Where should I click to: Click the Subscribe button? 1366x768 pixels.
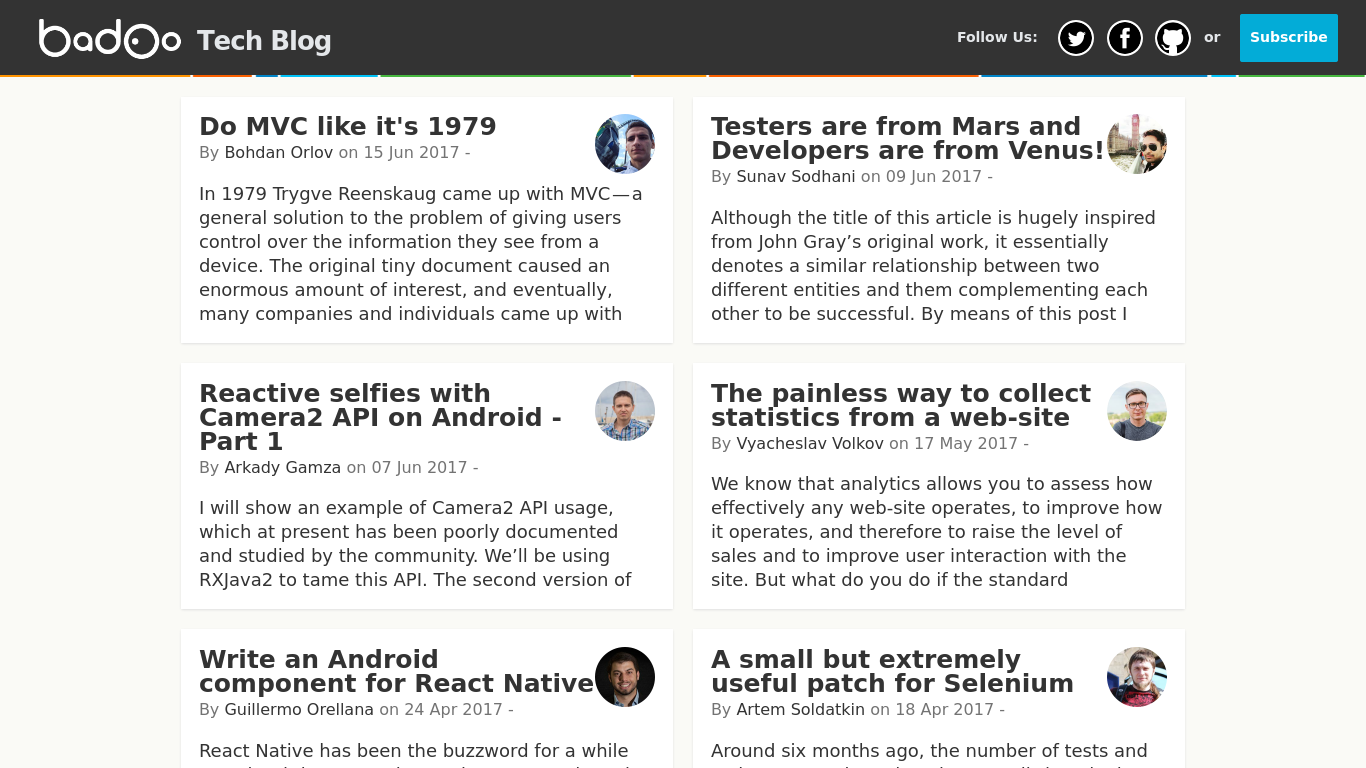(1289, 38)
